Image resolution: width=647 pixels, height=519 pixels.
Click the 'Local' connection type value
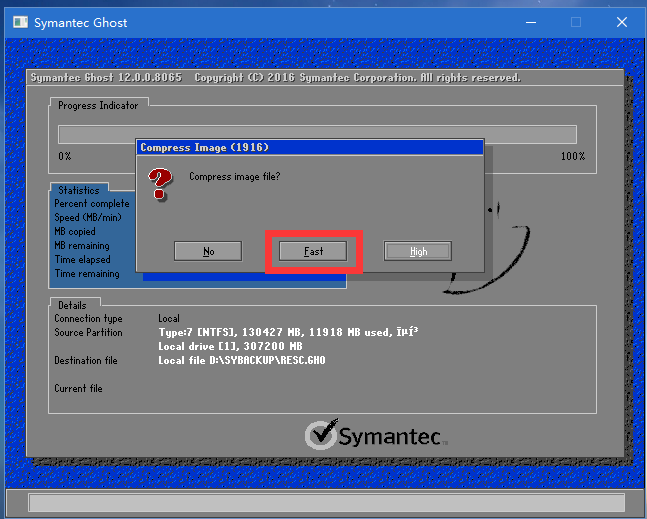tap(169, 318)
